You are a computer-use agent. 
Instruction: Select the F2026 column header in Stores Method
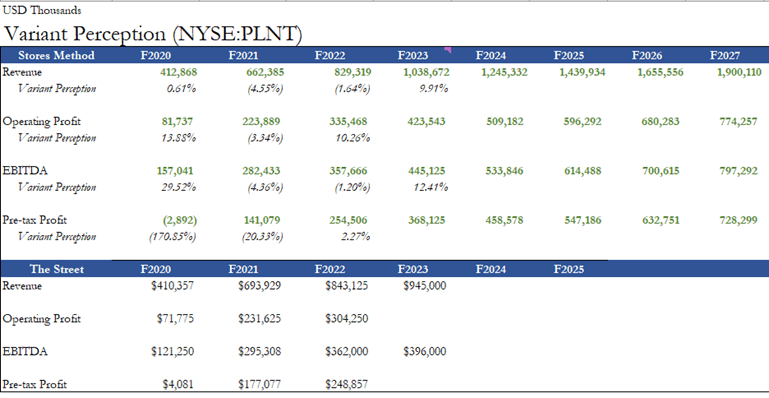647,55
